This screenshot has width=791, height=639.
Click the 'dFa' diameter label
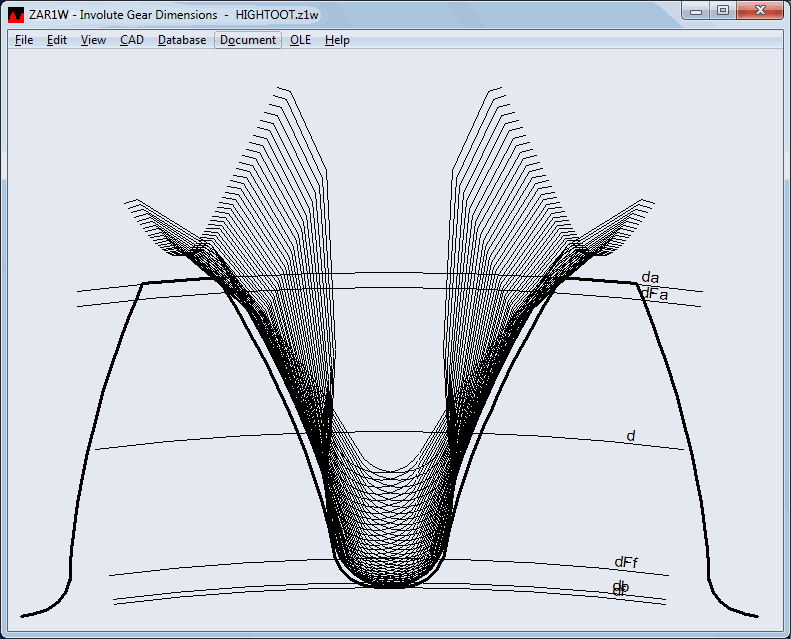(x=654, y=294)
